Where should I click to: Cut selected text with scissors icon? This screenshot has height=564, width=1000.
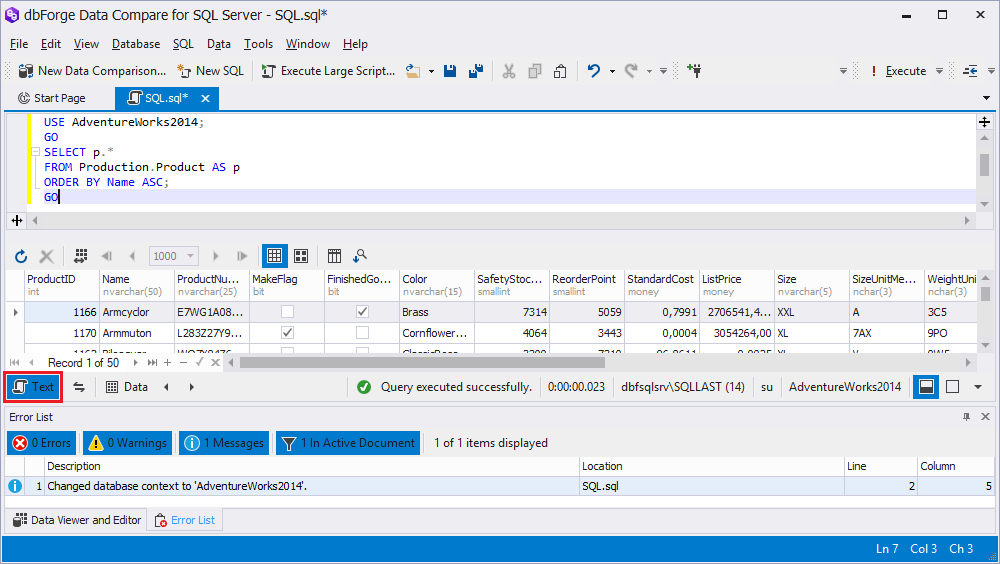509,71
